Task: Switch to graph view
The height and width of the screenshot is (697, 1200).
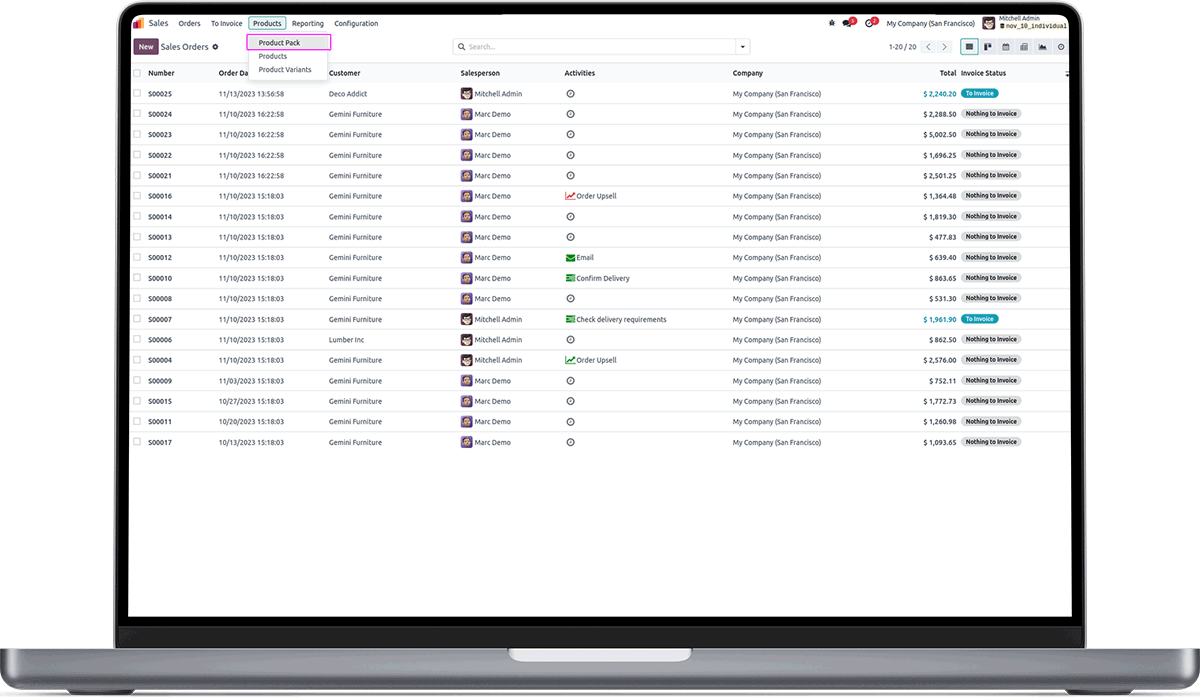Action: [1043, 47]
